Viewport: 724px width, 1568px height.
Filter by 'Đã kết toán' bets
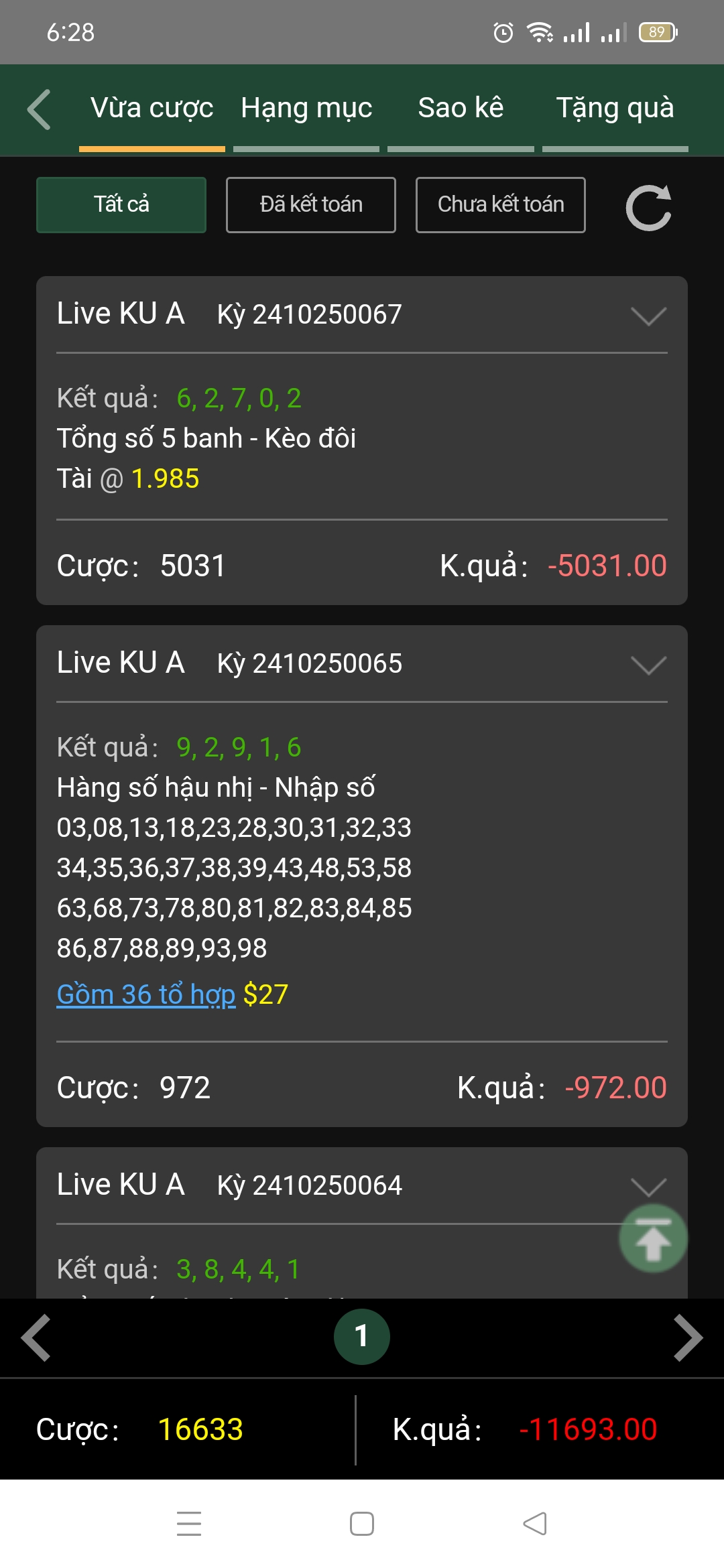point(311,205)
